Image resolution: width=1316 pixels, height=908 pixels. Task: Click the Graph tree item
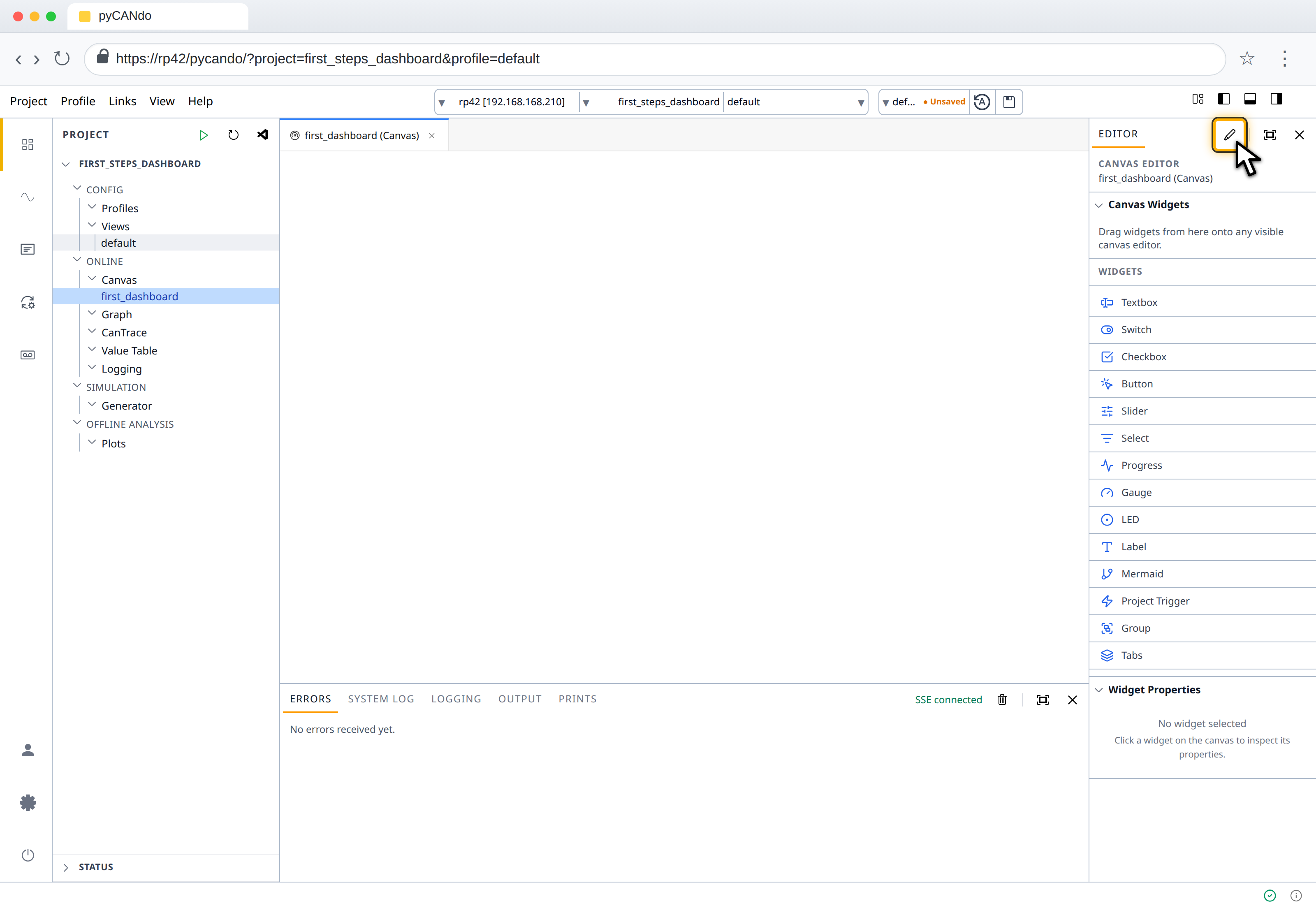[x=117, y=315]
